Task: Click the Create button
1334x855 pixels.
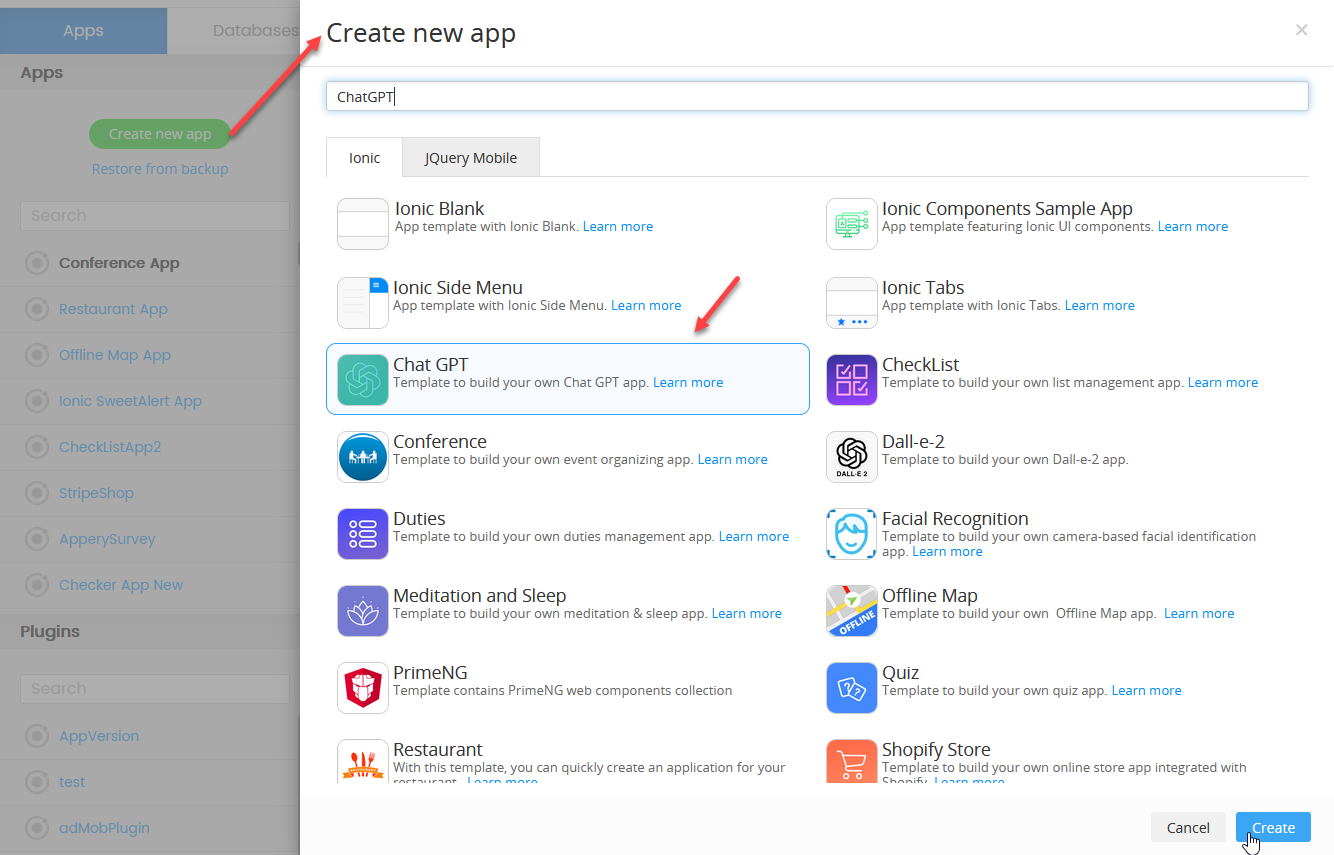Action: coord(1273,827)
